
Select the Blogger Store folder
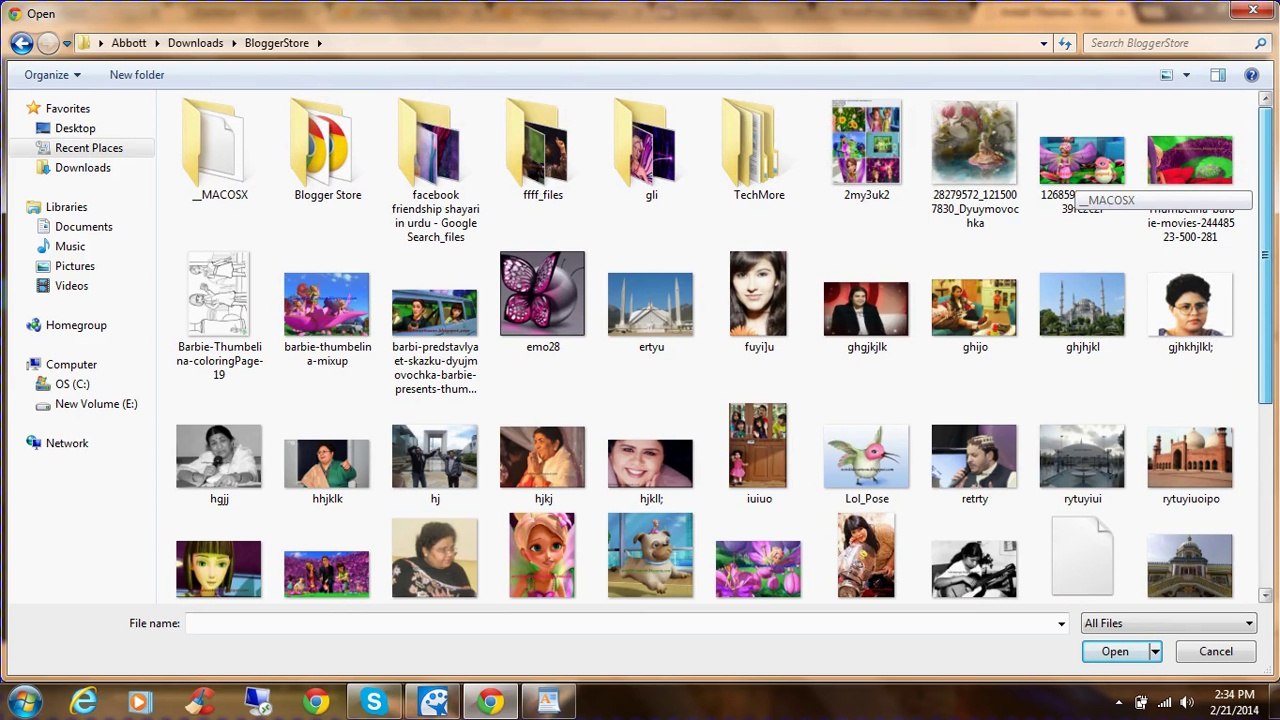click(327, 150)
